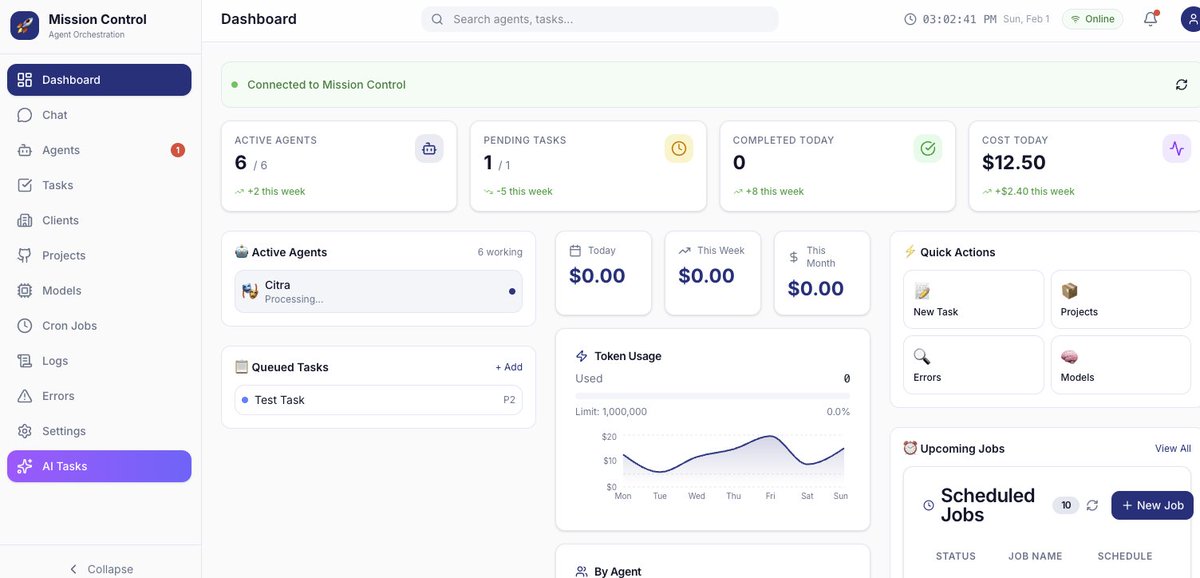
Task: Open the user profile avatar
Action: (1190, 19)
